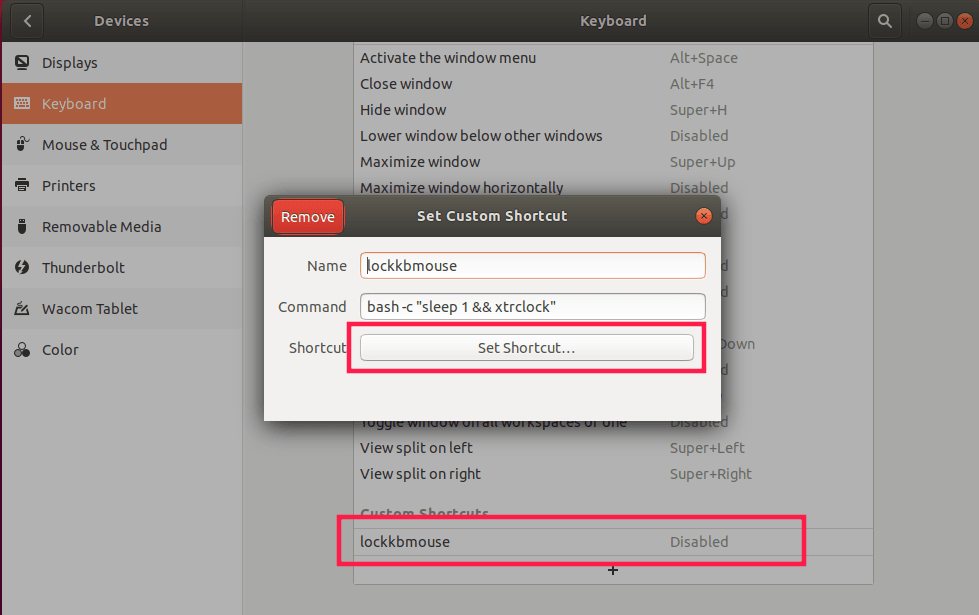Click the Command text field
979x615 pixels.
point(532,307)
